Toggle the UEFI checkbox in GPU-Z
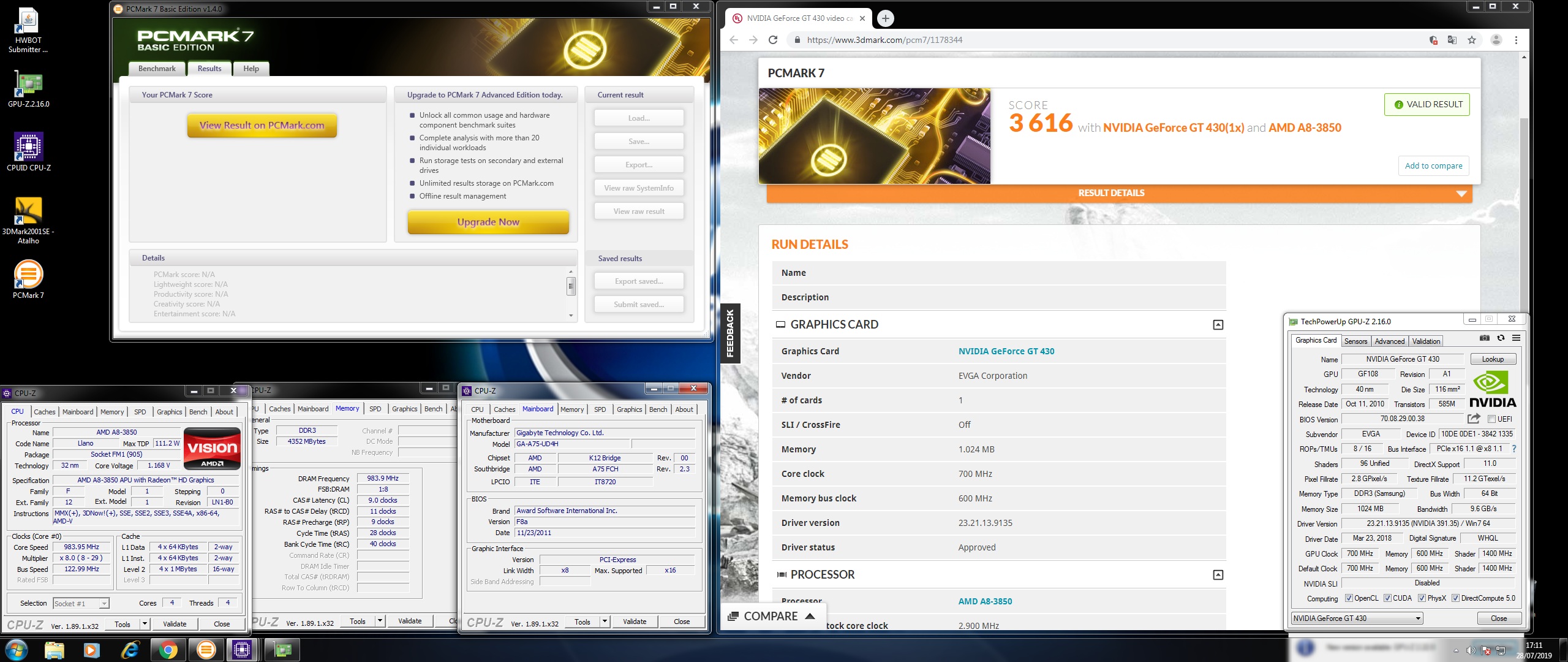Viewport: 1568px width, 662px height. pos(1491,419)
